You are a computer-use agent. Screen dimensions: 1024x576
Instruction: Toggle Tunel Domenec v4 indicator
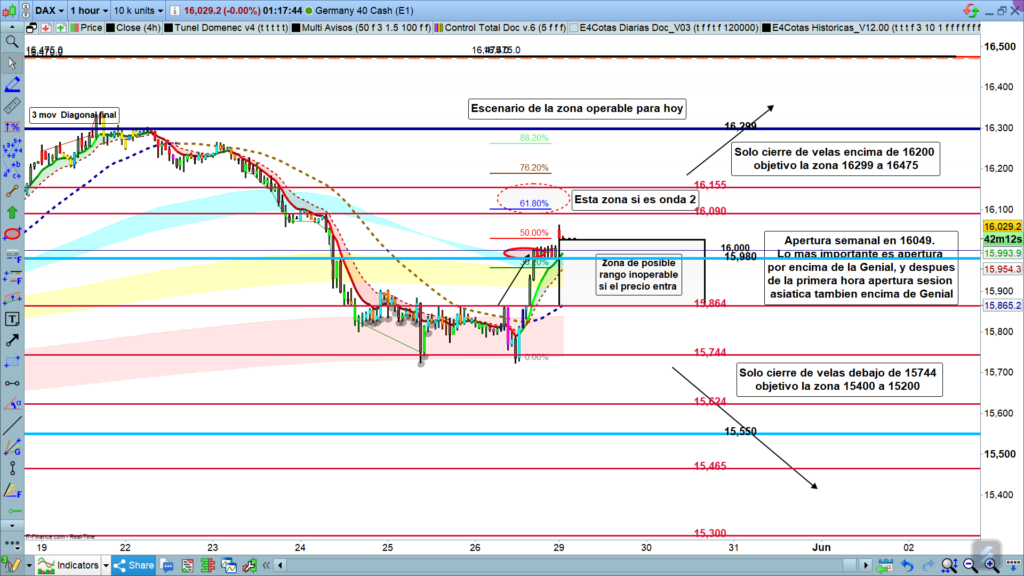click(x=229, y=30)
